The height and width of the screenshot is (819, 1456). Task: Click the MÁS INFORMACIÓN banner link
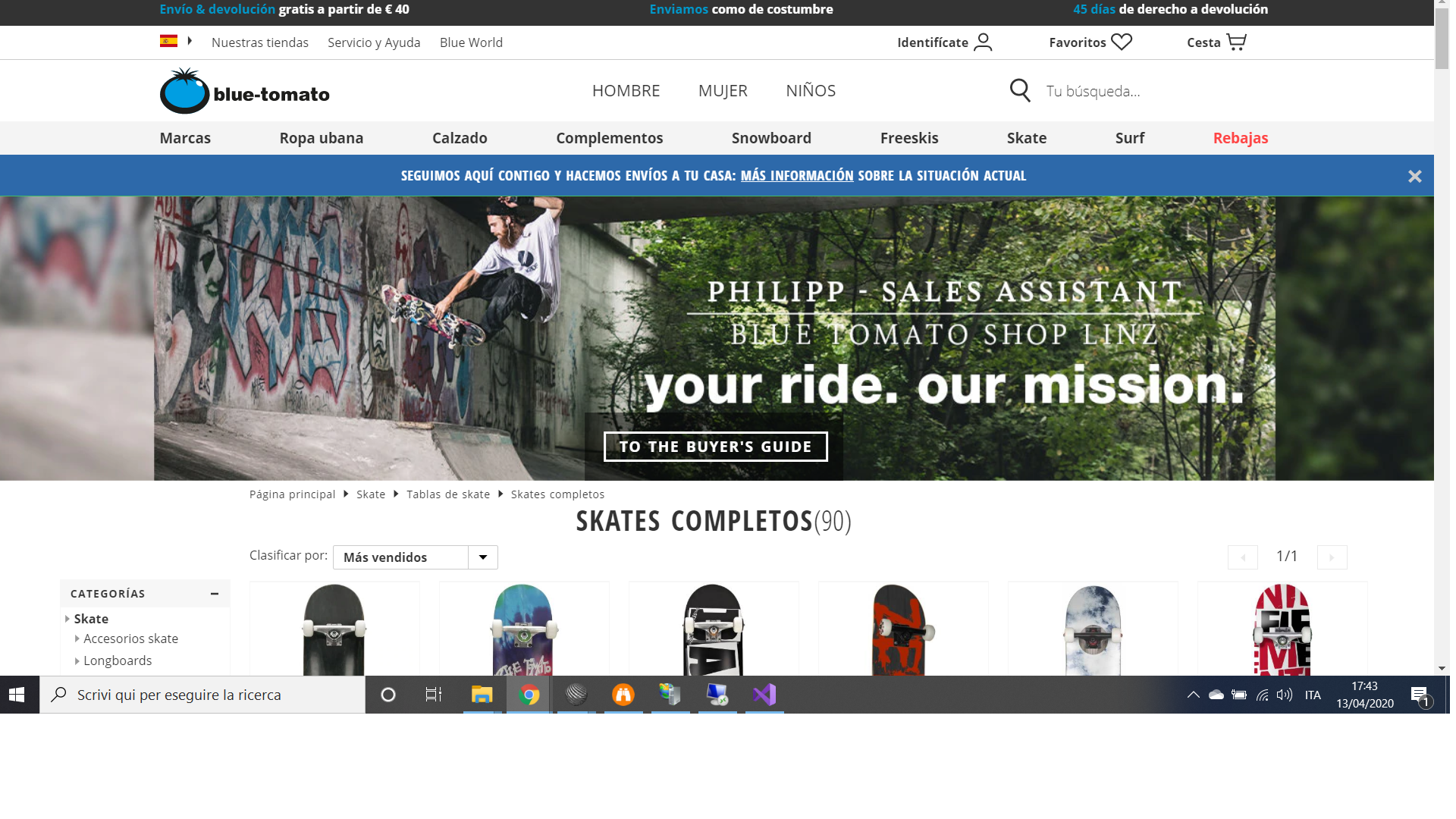click(797, 175)
